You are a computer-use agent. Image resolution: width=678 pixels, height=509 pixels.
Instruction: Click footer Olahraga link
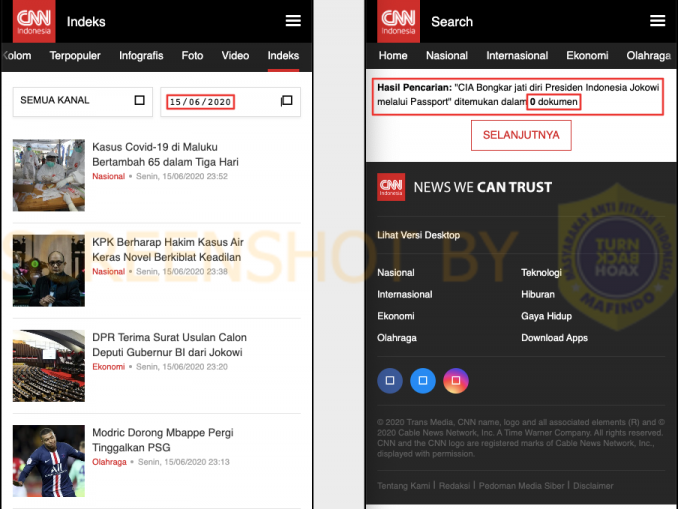click(397, 338)
